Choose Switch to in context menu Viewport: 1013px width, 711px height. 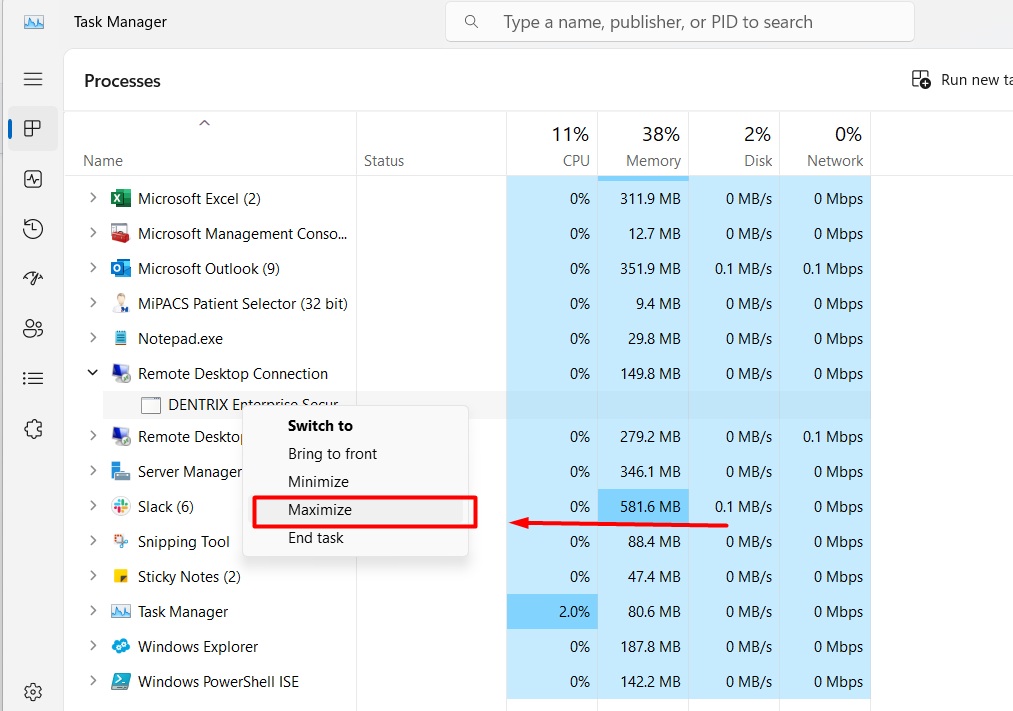[355, 426]
